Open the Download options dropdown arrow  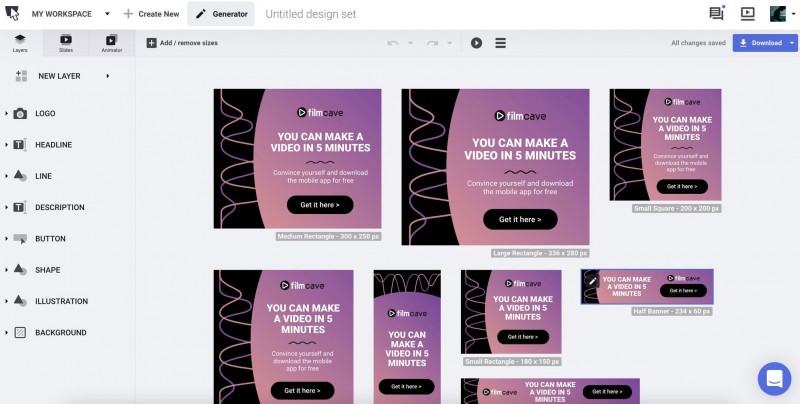(x=792, y=43)
